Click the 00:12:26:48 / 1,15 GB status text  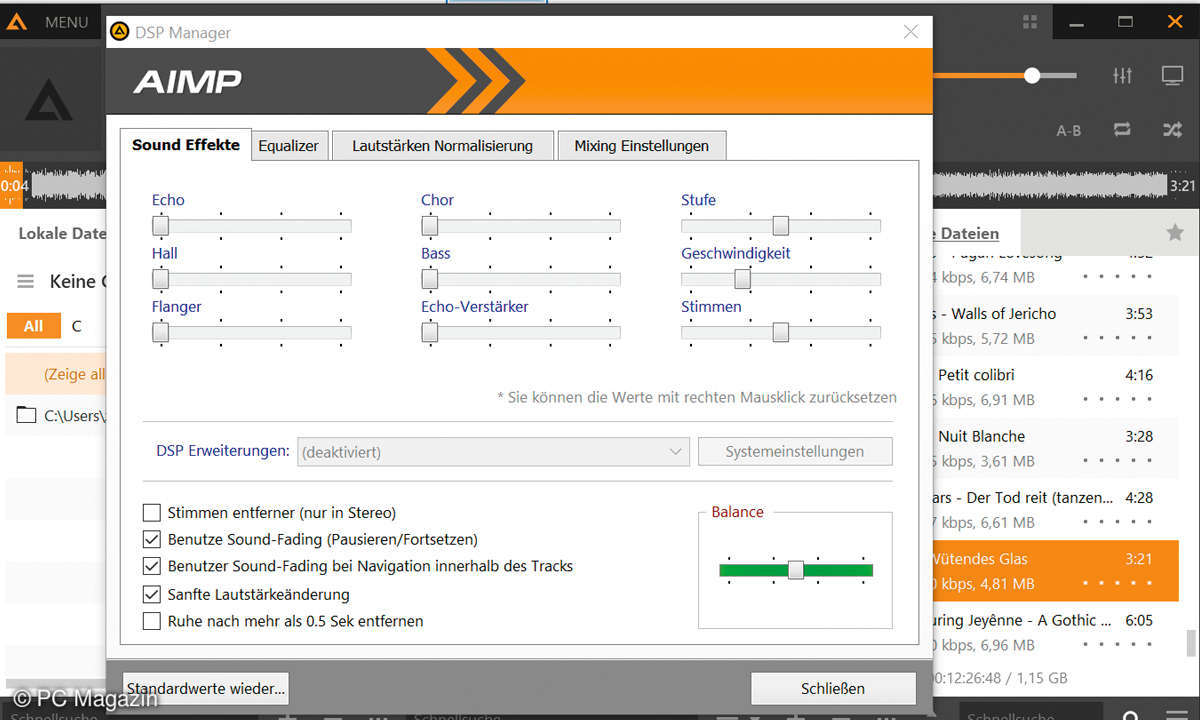click(x=1000, y=678)
